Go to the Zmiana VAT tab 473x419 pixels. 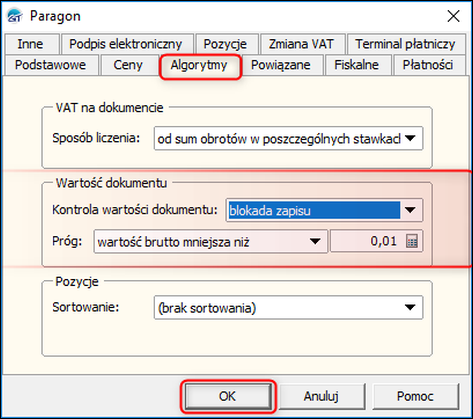tap(301, 44)
